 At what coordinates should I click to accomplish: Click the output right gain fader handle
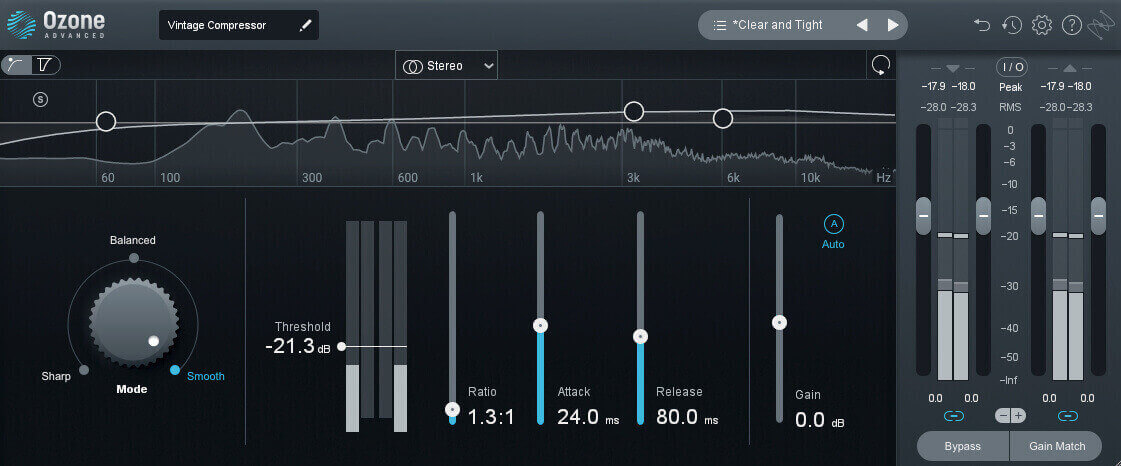pyautogui.click(x=1098, y=216)
